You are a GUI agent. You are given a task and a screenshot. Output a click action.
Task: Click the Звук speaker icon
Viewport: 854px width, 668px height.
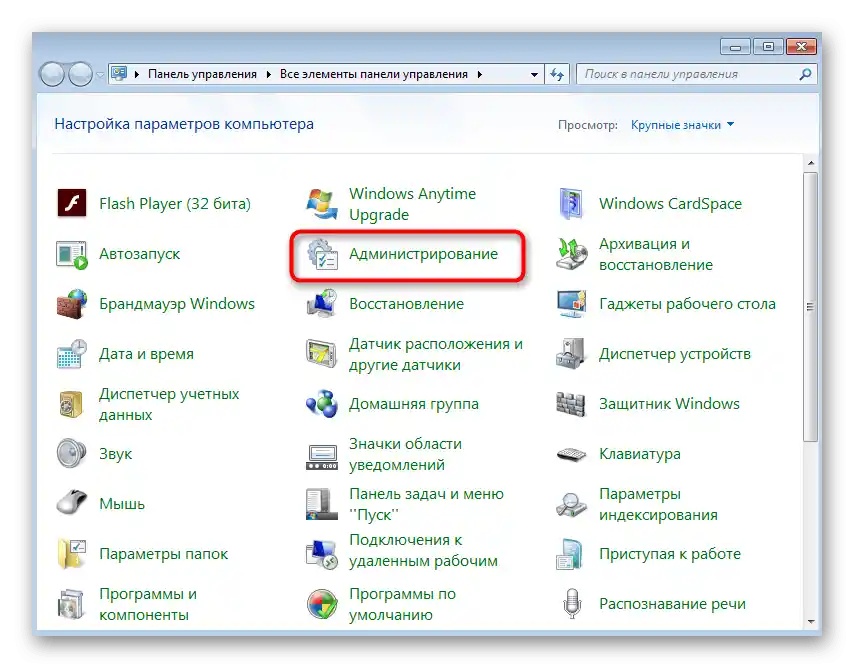point(72,454)
